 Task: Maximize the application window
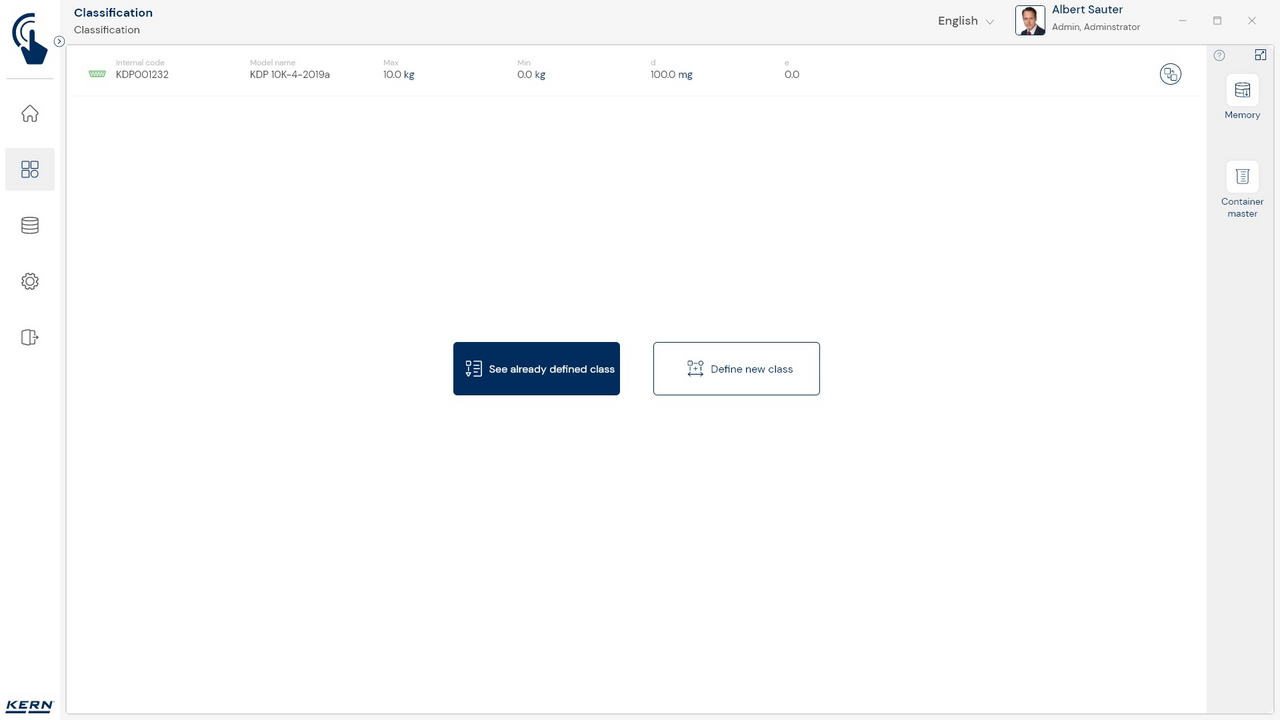(x=1217, y=21)
